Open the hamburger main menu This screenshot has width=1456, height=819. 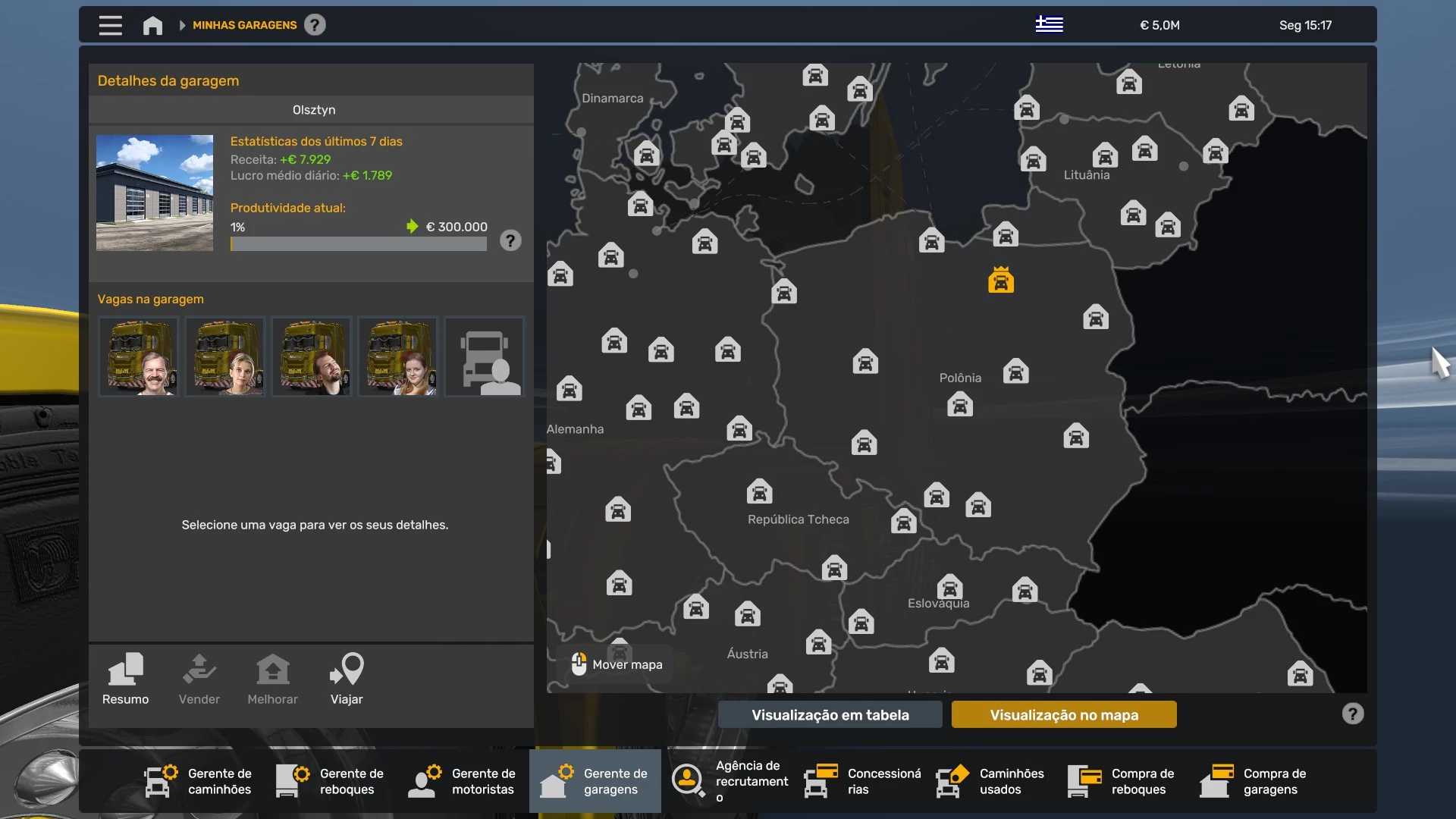[x=110, y=25]
